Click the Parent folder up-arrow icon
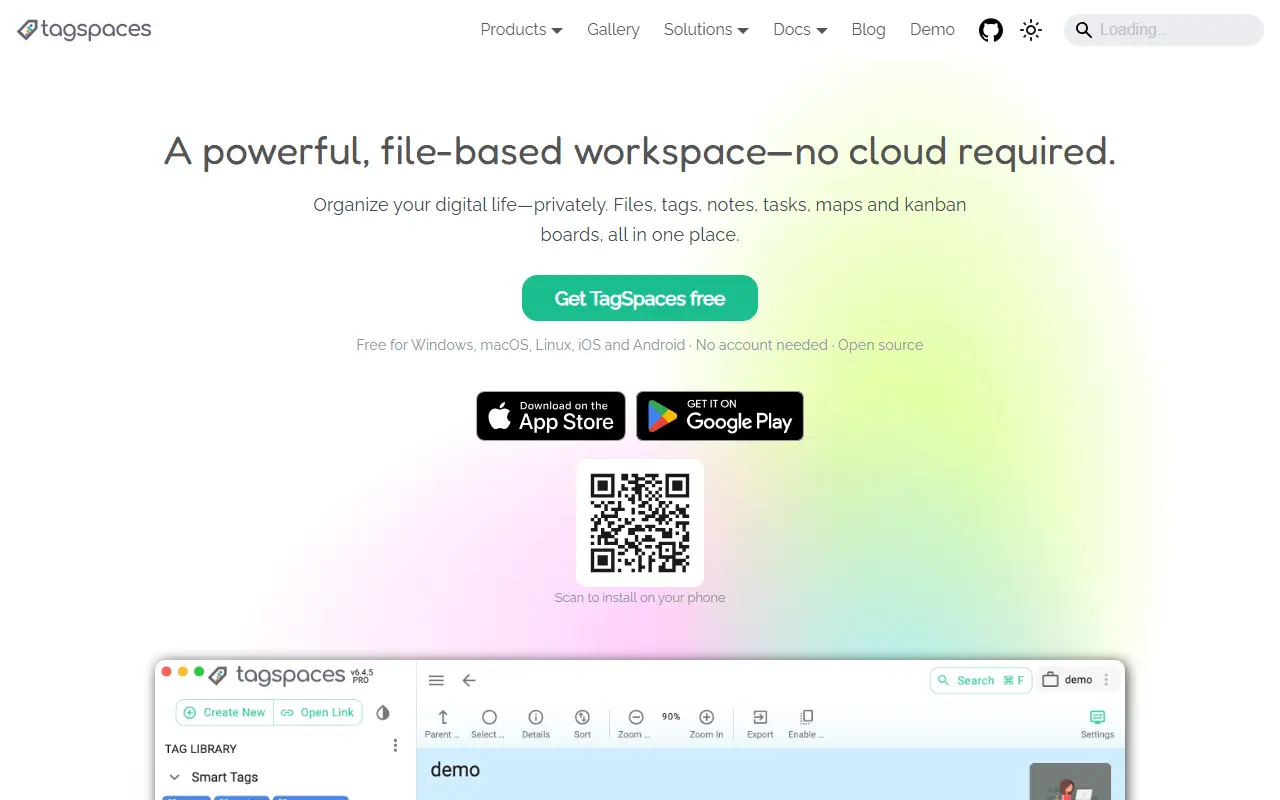Image resolution: width=1280 pixels, height=800 pixels. click(x=443, y=717)
